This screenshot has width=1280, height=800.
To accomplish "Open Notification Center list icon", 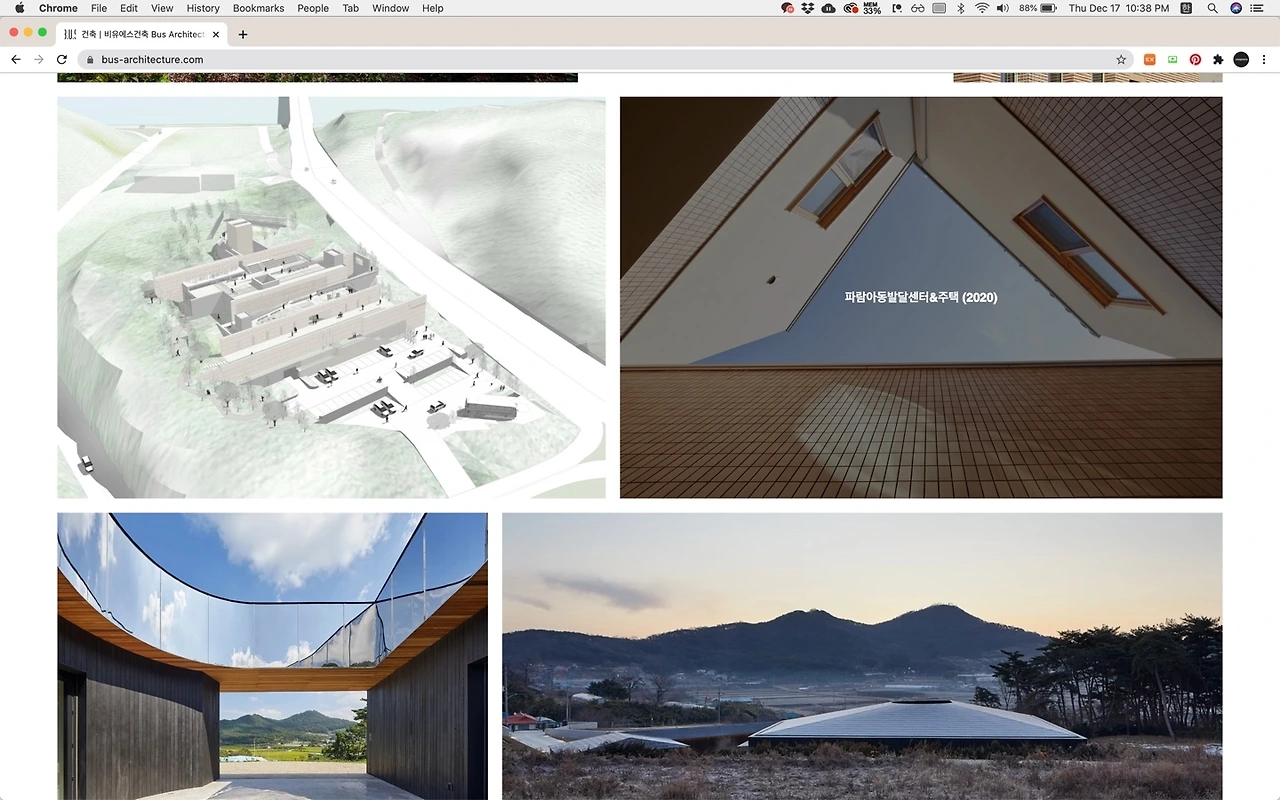I will pos(1258,8).
